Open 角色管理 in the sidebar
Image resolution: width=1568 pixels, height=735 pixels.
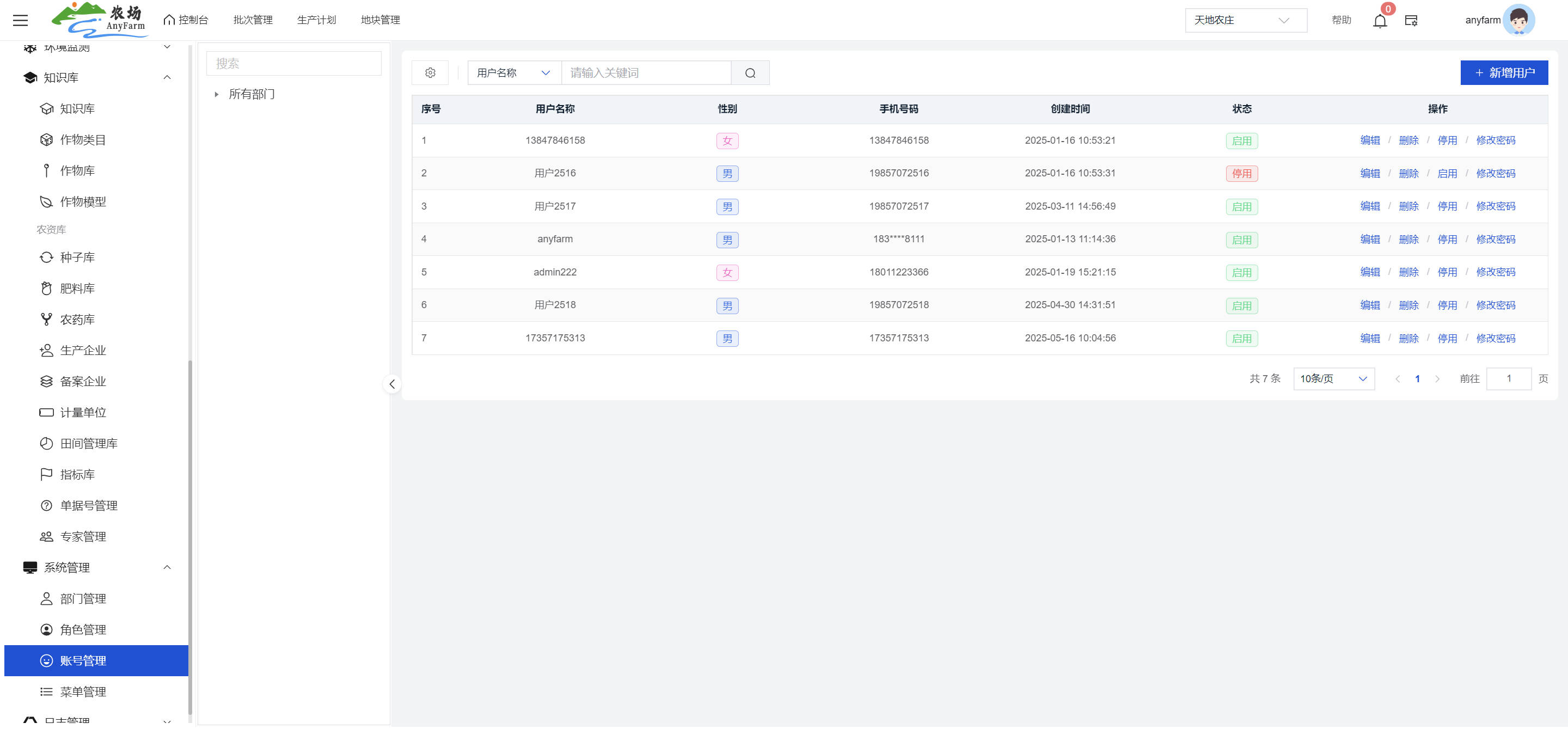click(x=83, y=630)
